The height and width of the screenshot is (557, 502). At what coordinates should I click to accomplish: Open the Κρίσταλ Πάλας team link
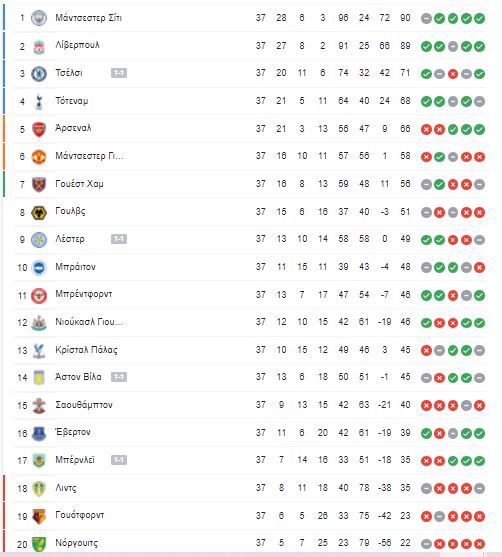coord(86,350)
